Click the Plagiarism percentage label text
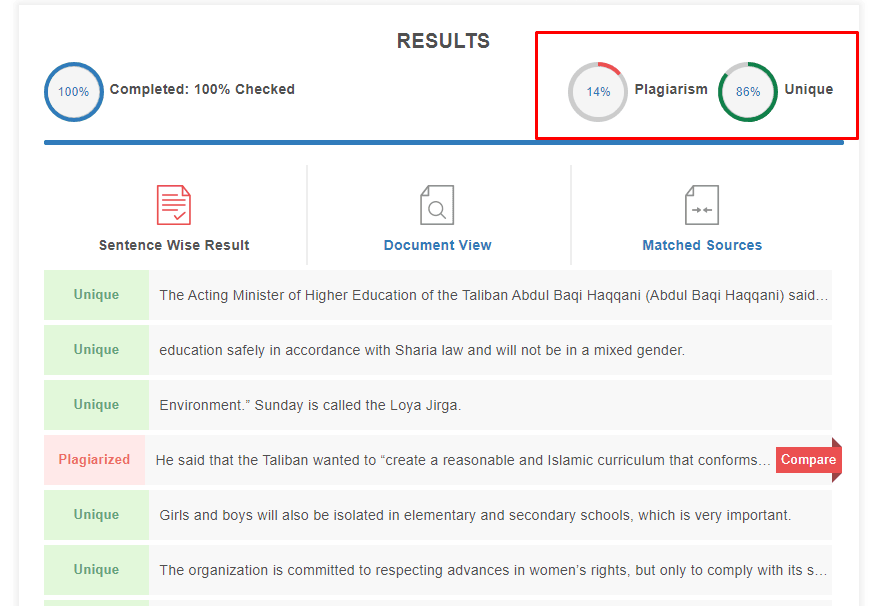The width and height of the screenshot is (877, 606). [671, 90]
